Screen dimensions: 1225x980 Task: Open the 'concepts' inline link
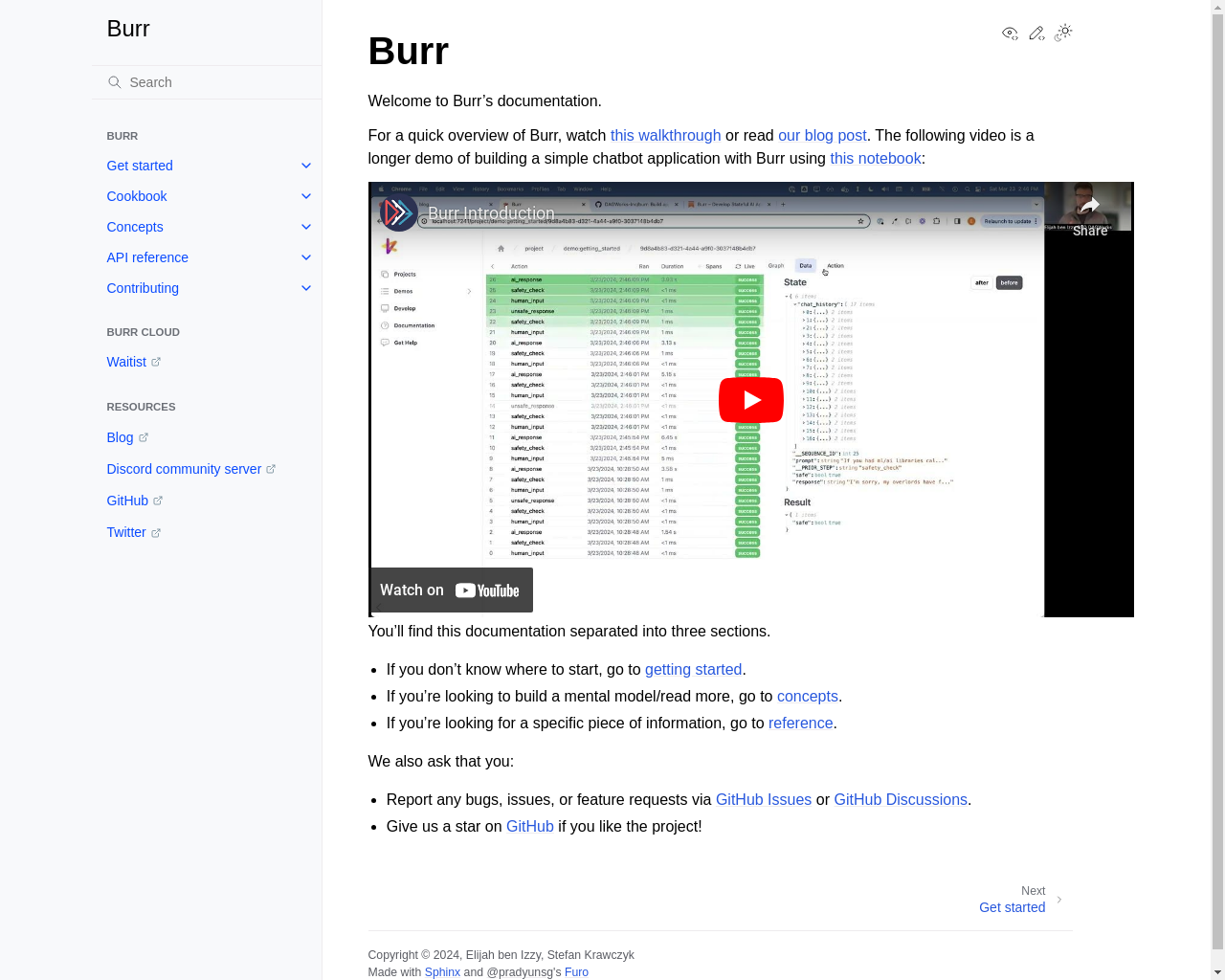click(808, 697)
